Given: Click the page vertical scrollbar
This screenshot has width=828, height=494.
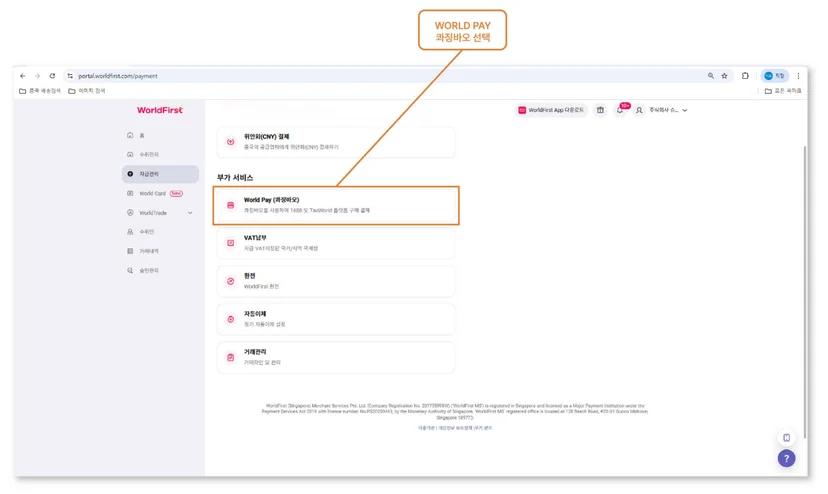Looking at the screenshot, I should tap(805, 292).
